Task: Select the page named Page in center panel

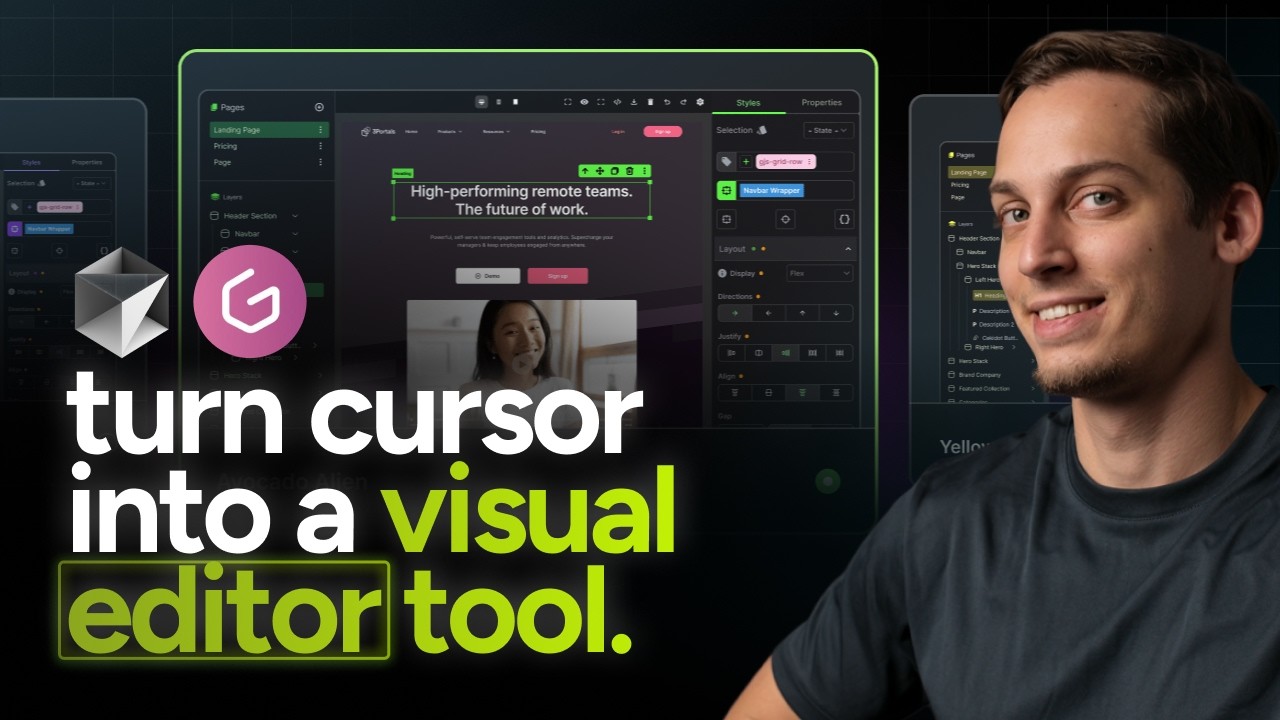Action: click(269, 162)
